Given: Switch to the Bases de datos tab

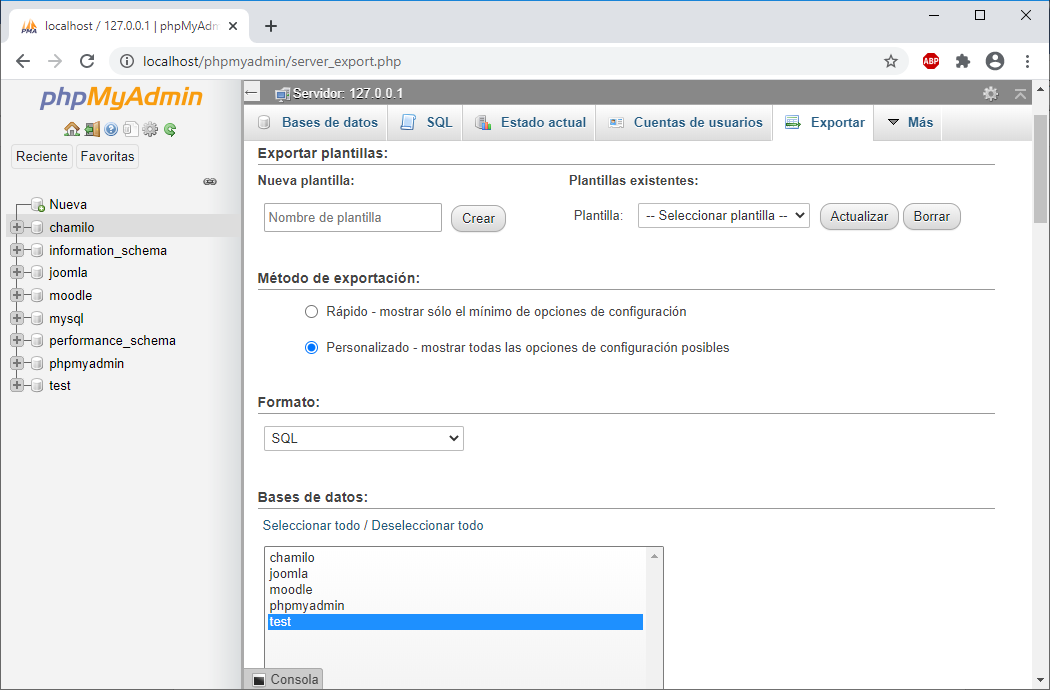Looking at the screenshot, I should coord(319,122).
